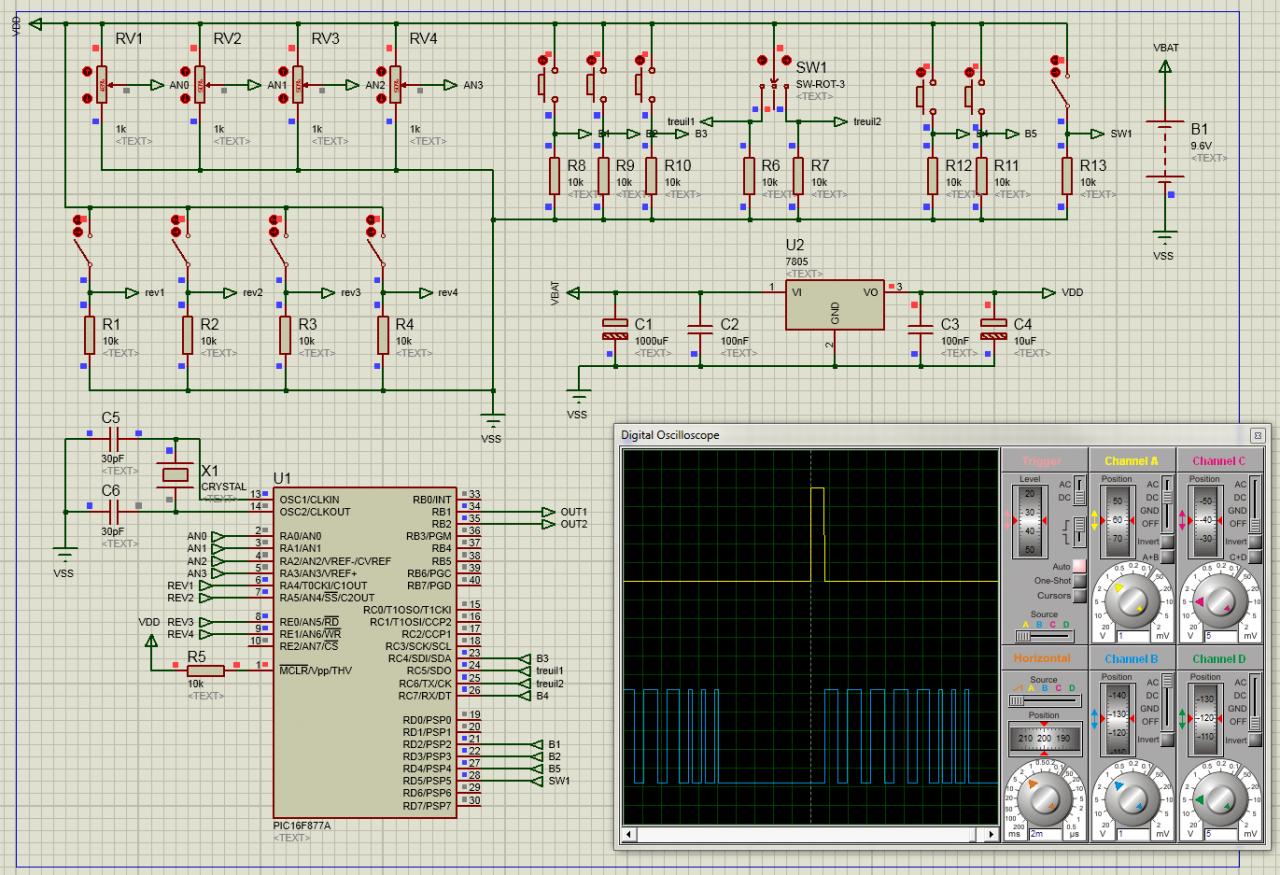Image resolution: width=1280 pixels, height=875 pixels.
Task: Click the Channel A volts/div rotary knob
Action: click(x=1130, y=600)
